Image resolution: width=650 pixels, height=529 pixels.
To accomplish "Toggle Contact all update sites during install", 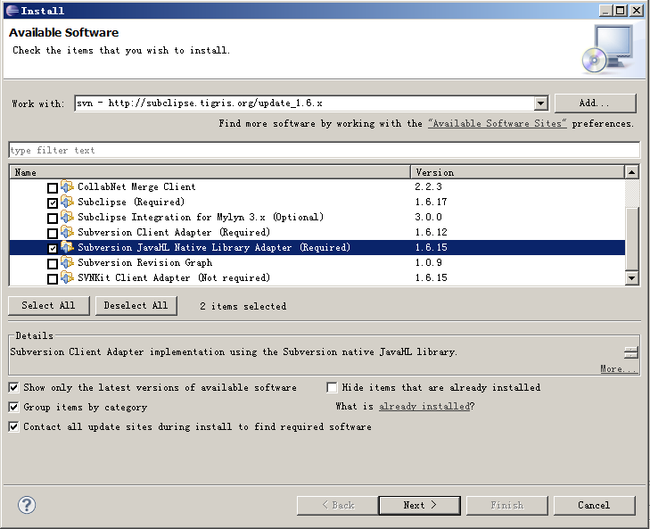I will pos(14,426).
